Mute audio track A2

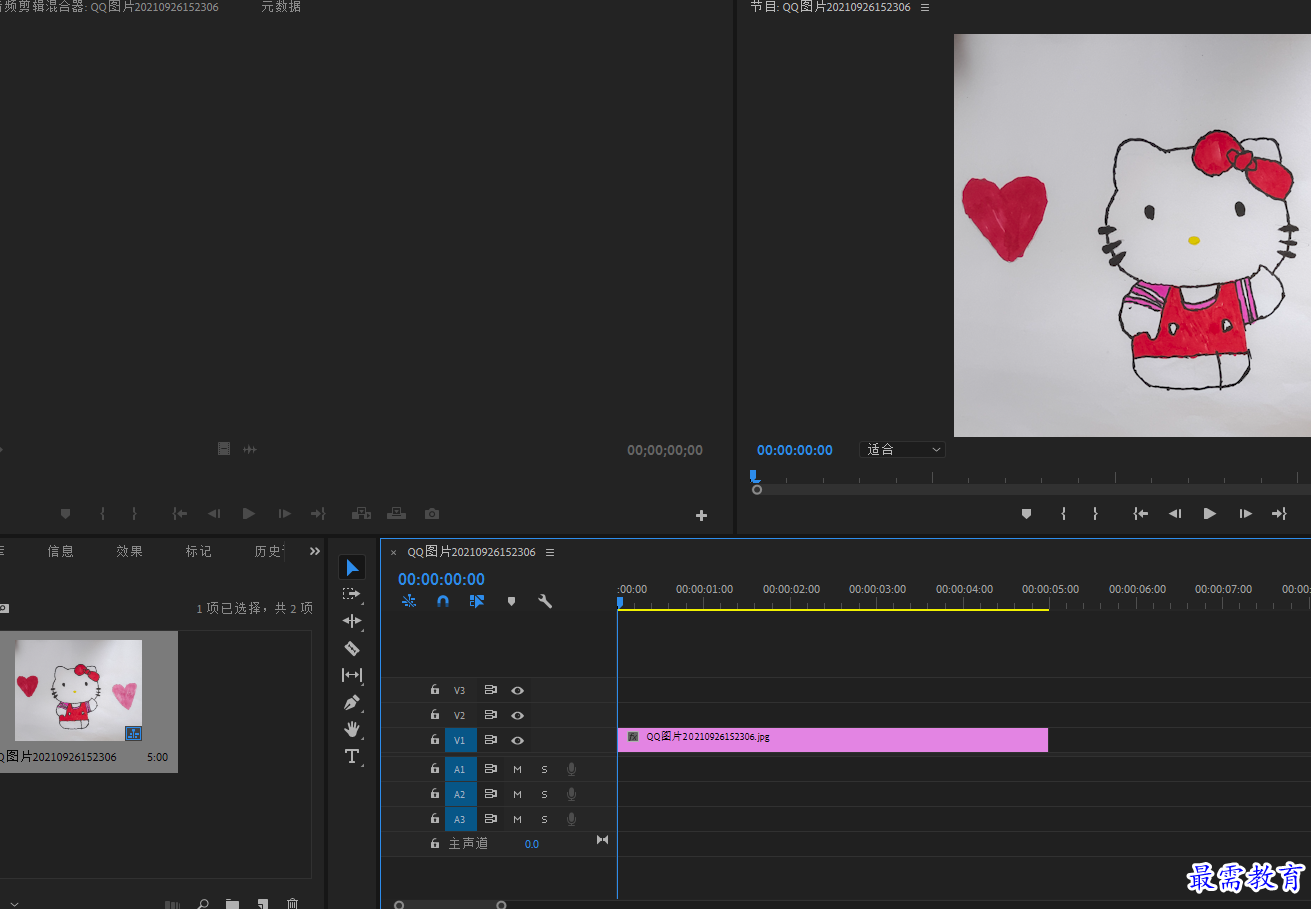(517, 794)
